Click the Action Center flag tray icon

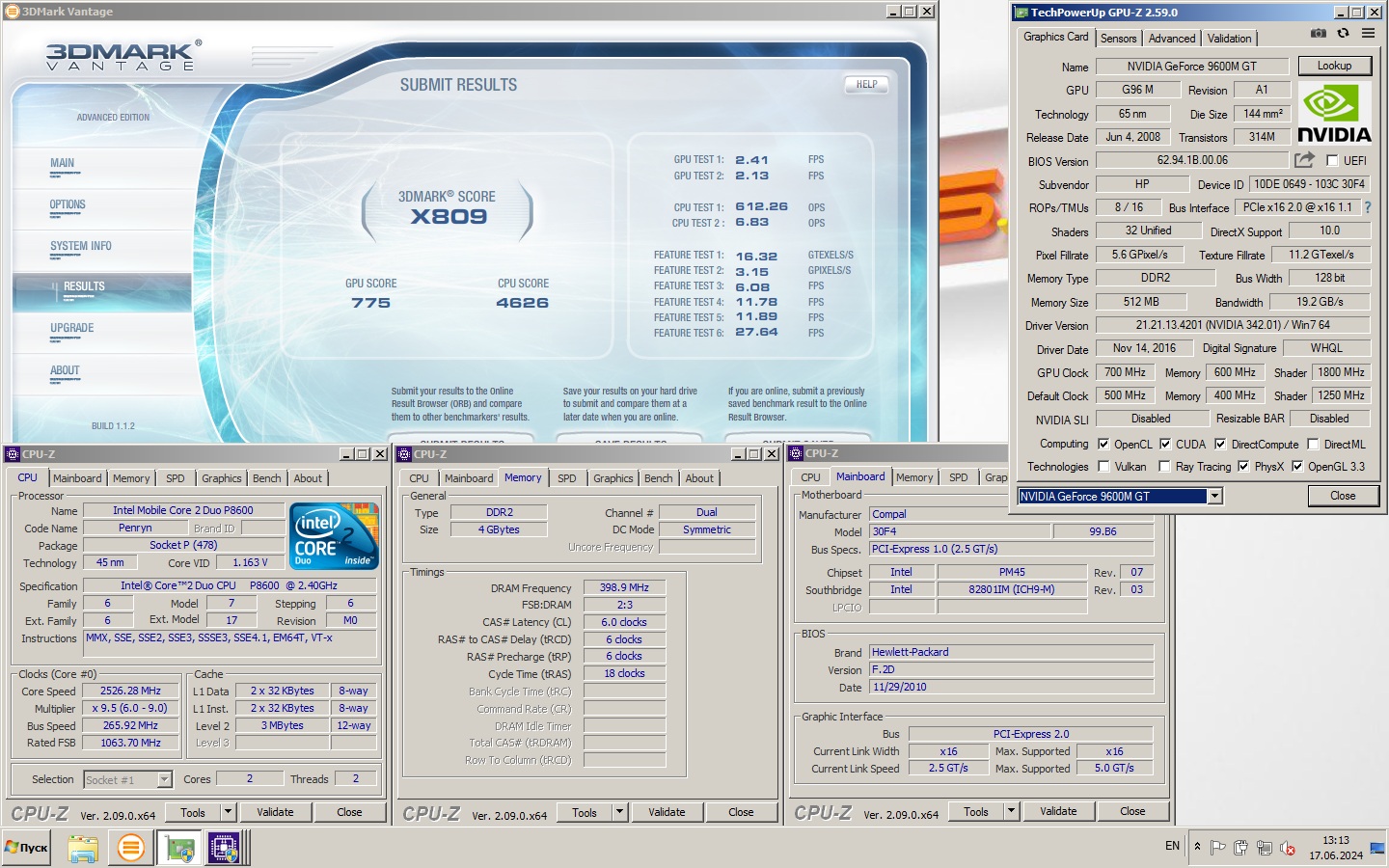click(1218, 848)
